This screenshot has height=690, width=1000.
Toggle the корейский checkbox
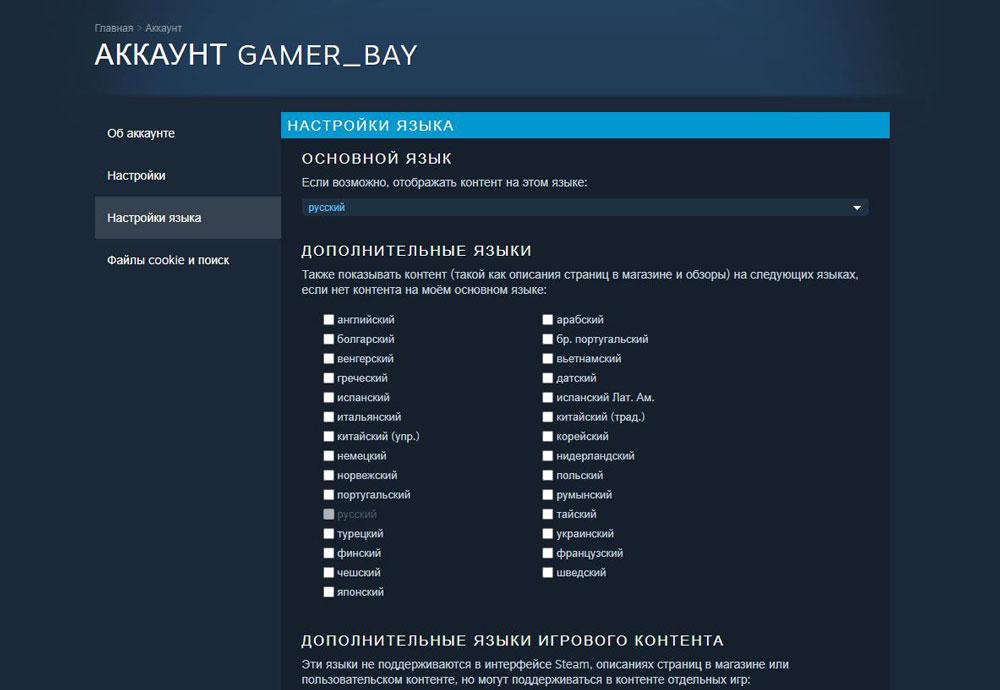(x=548, y=437)
